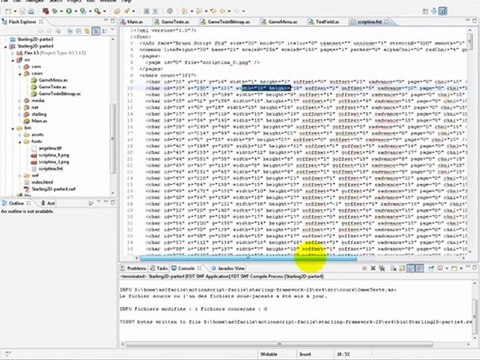Screen dimensions: 480x360
Task: Expand the starling package node
Action: (20, 114)
